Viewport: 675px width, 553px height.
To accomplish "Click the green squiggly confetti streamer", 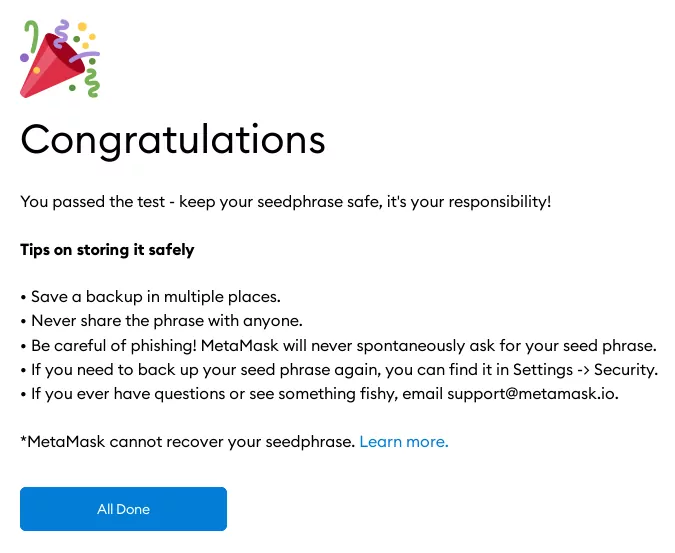I will [92, 84].
